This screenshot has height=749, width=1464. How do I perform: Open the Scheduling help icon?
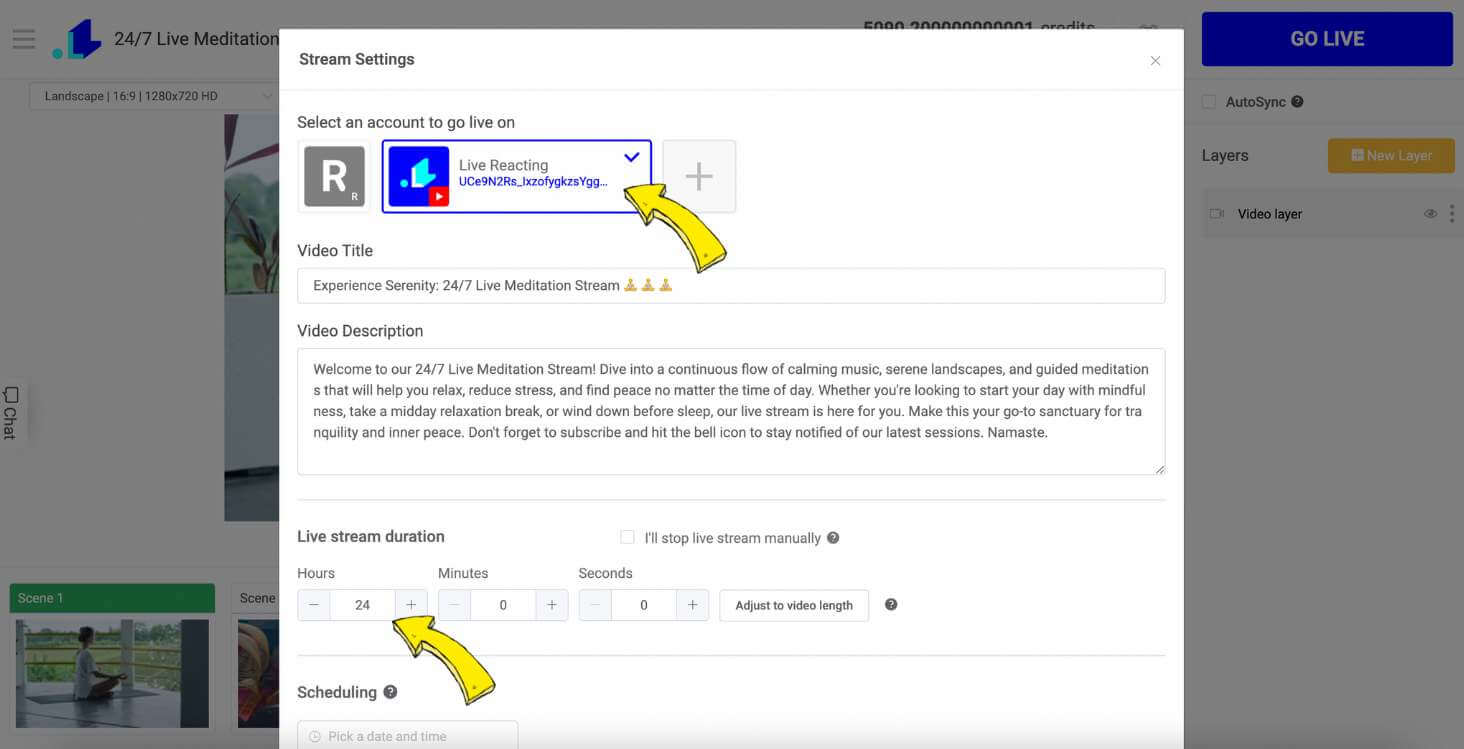[x=390, y=692]
